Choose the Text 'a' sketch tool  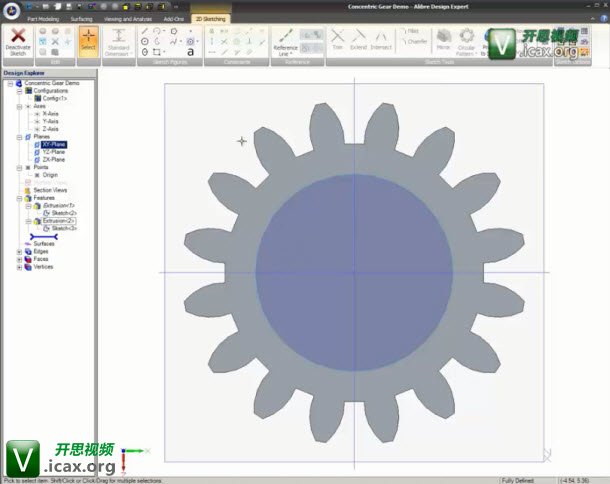pos(190,52)
